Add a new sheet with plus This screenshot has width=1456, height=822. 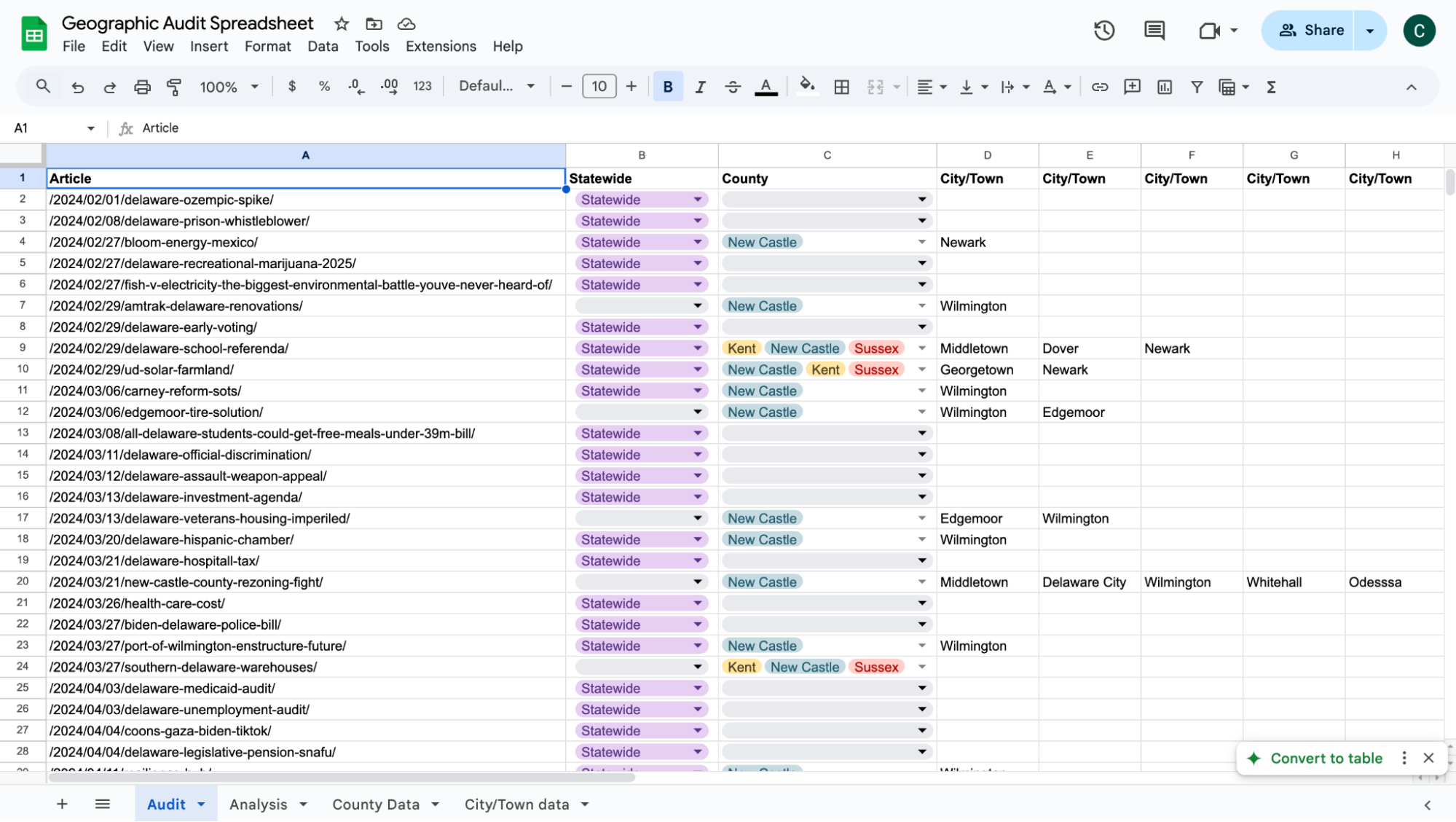point(62,804)
